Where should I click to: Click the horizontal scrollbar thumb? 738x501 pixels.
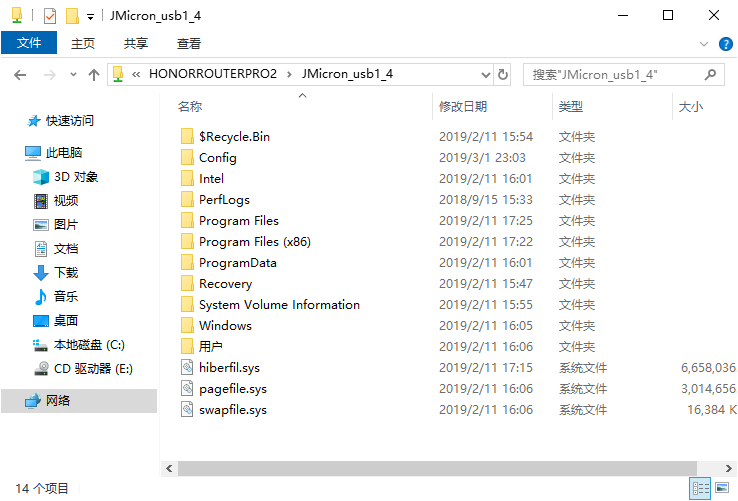coord(437,469)
